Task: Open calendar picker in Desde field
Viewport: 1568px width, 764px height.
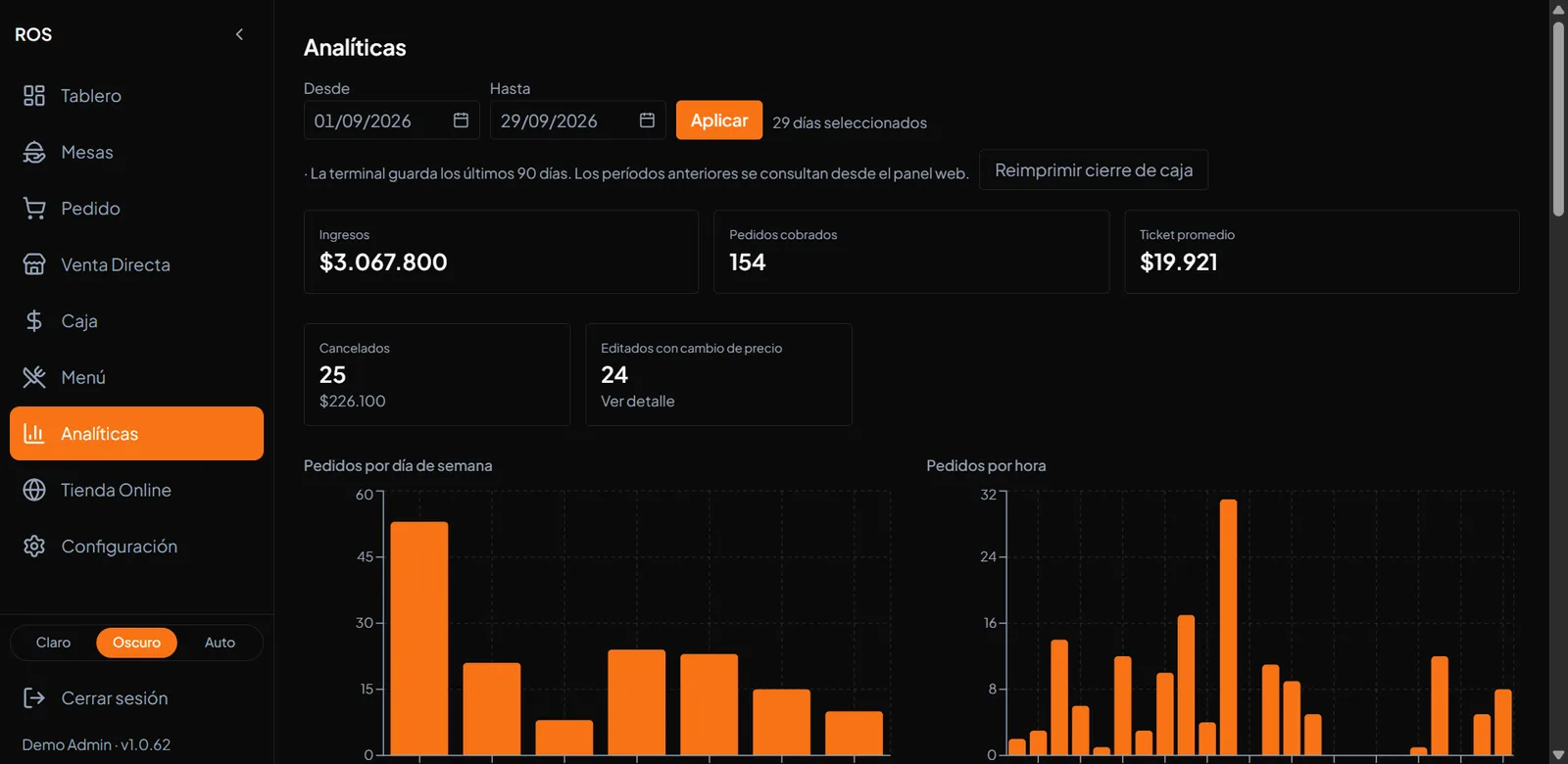Action: 461,120
